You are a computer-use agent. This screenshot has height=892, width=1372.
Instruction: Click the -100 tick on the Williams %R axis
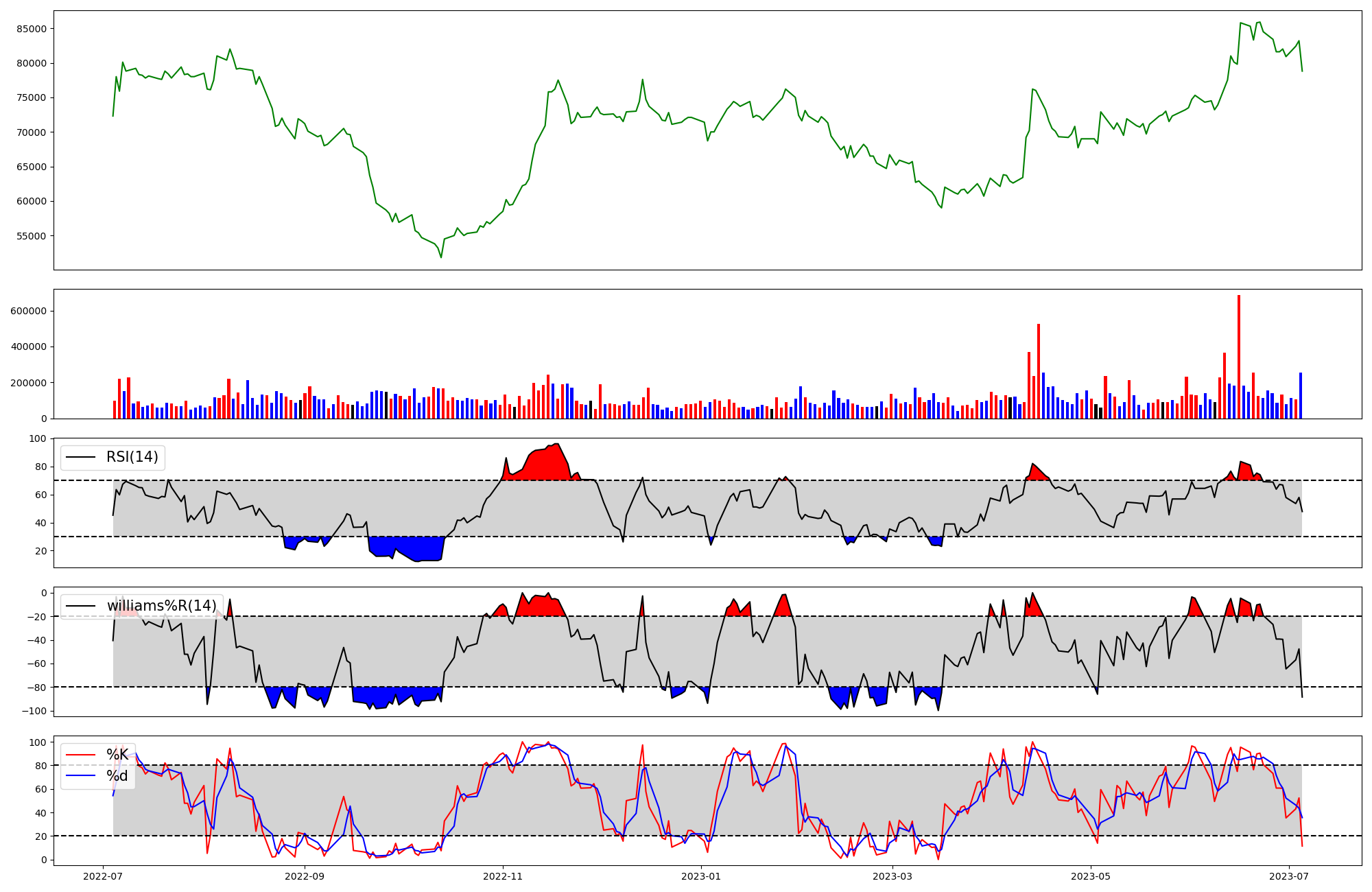tap(34, 711)
